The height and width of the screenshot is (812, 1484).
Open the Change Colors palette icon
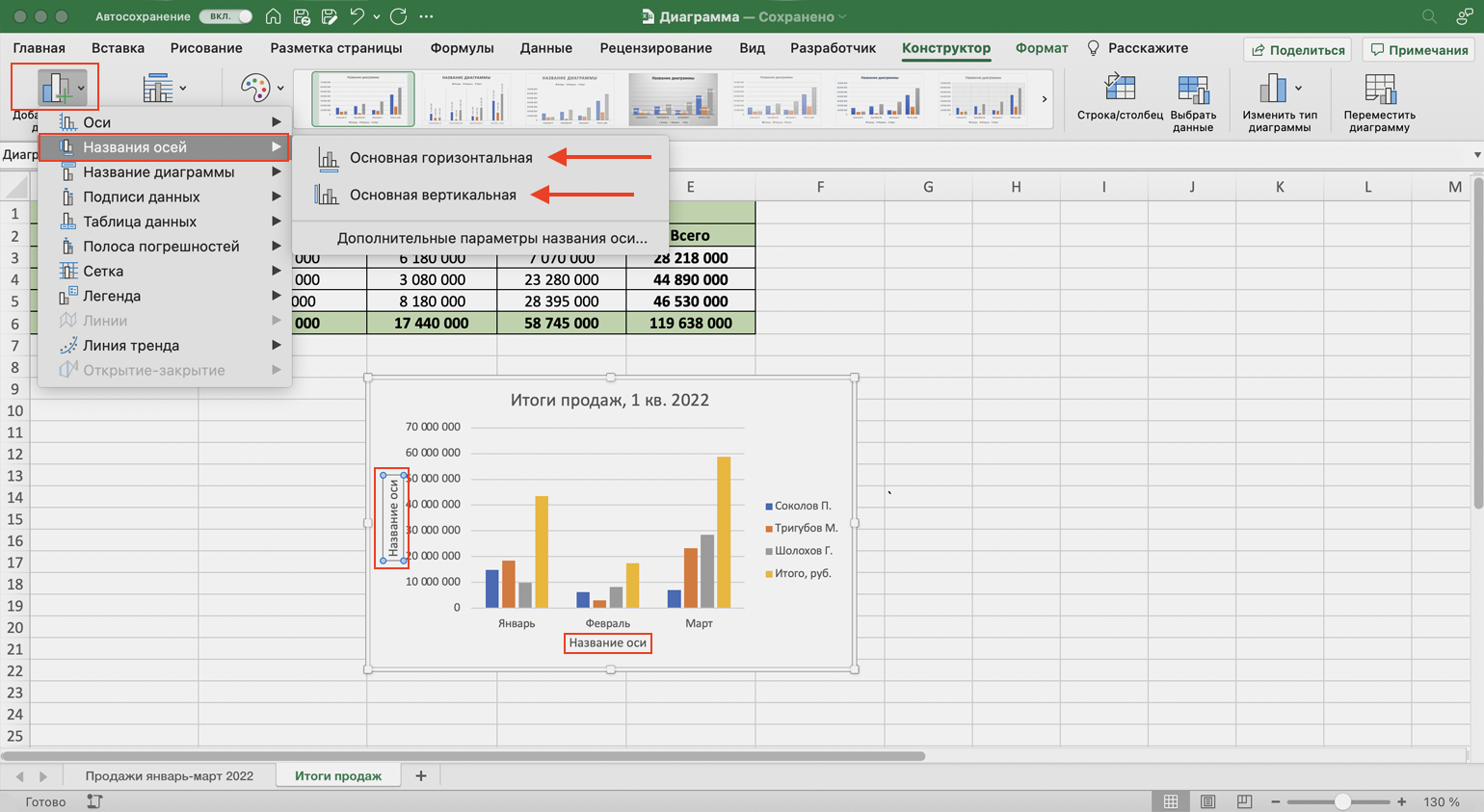(x=255, y=89)
